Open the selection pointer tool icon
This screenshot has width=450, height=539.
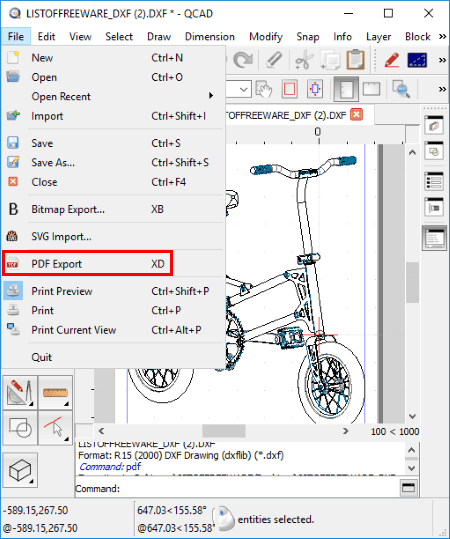(x=55, y=428)
